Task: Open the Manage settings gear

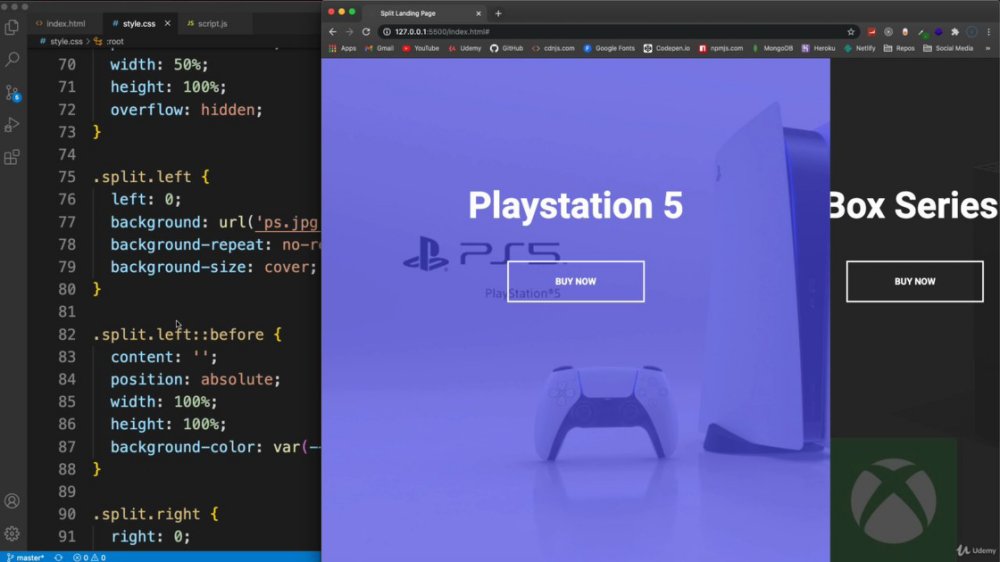Action: tap(11, 533)
